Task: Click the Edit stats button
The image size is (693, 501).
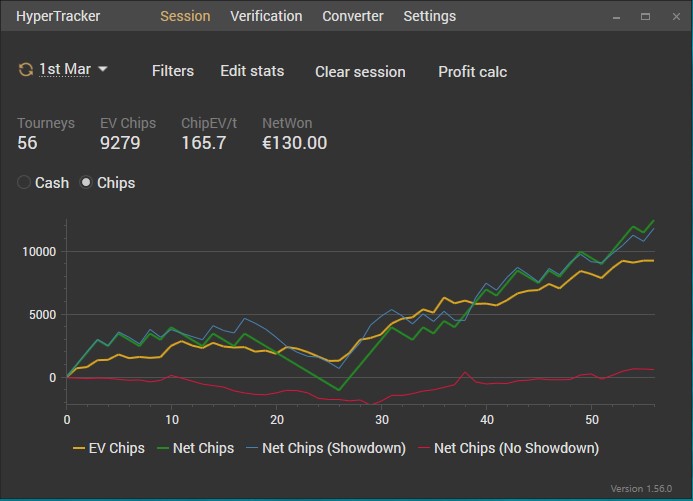Action: (x=252, y=71)
